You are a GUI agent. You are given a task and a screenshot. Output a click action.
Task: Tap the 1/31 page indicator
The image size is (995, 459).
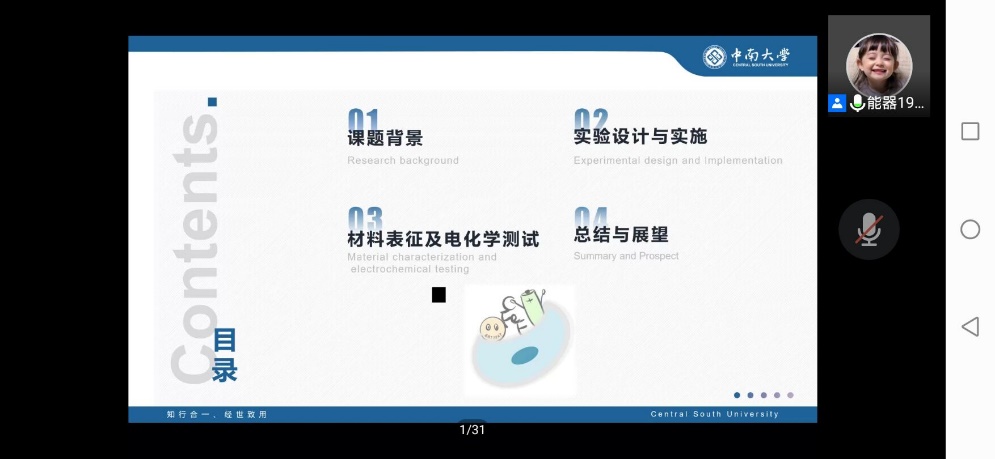(x=472, y=430)
